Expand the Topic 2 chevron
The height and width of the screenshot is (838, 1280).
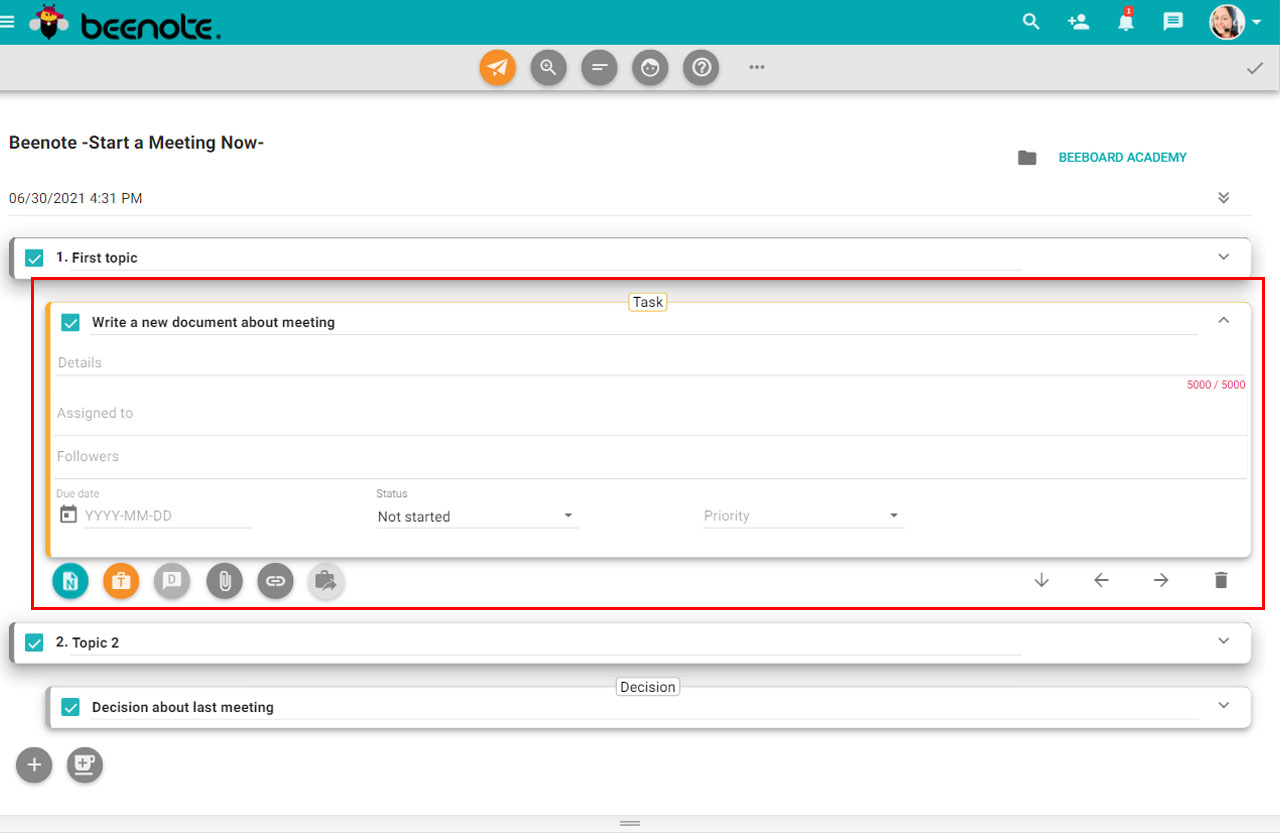point(1224,641)
